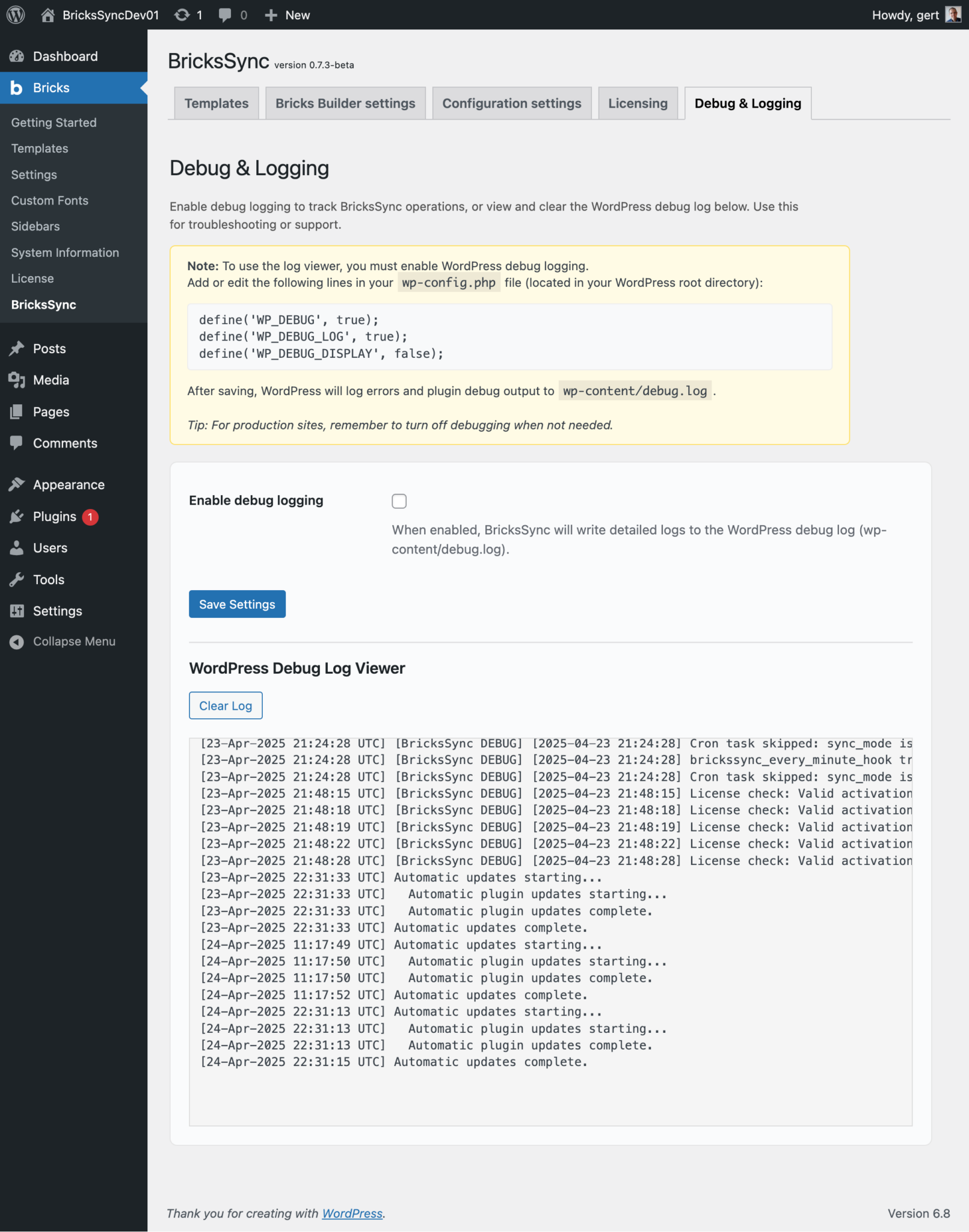Viewport: 969px width, 1232px height.
Task: Open comments via the speech bubble icon
Action: 226,14
